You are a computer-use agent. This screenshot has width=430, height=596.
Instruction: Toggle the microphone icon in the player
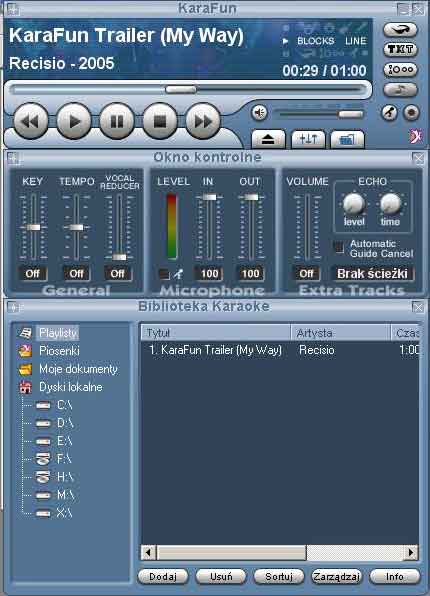(x=389, y=113)
